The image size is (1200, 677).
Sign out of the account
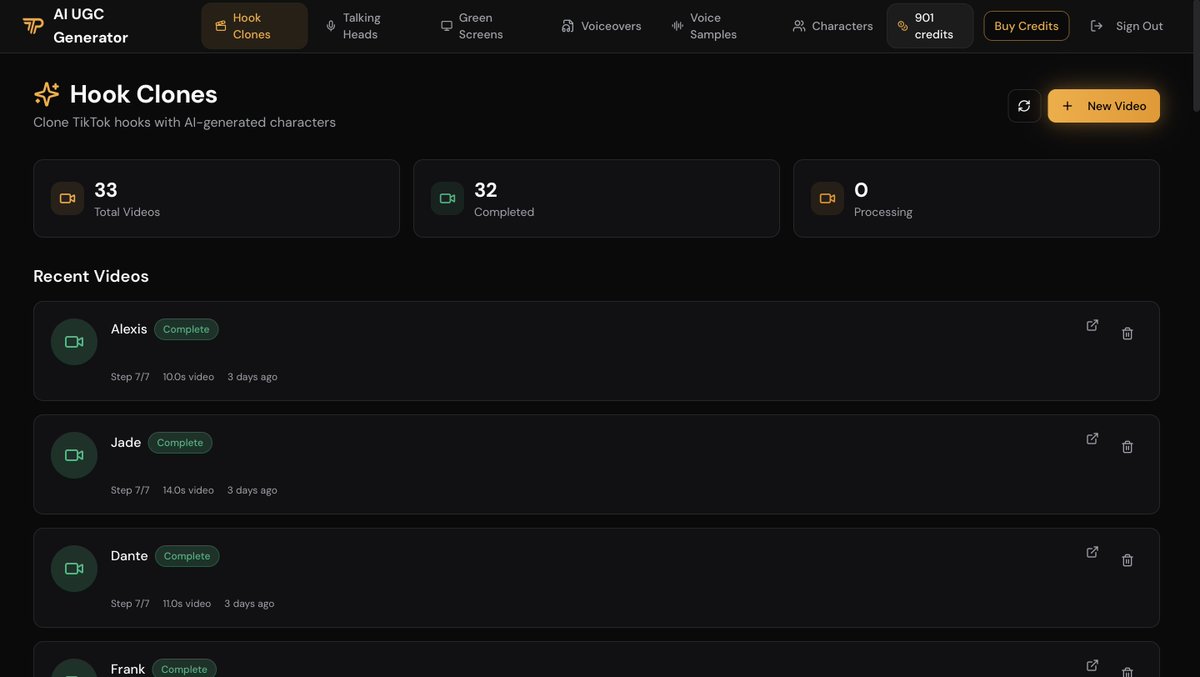click(x=1127, y=26)
